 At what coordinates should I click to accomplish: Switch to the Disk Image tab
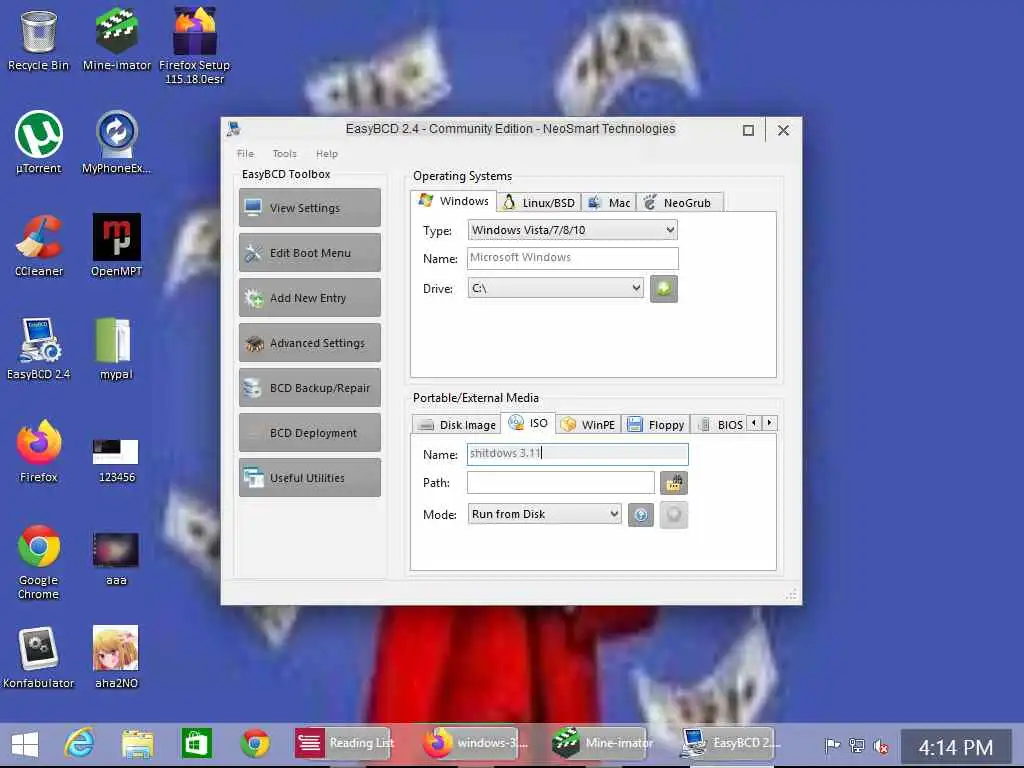456,424
